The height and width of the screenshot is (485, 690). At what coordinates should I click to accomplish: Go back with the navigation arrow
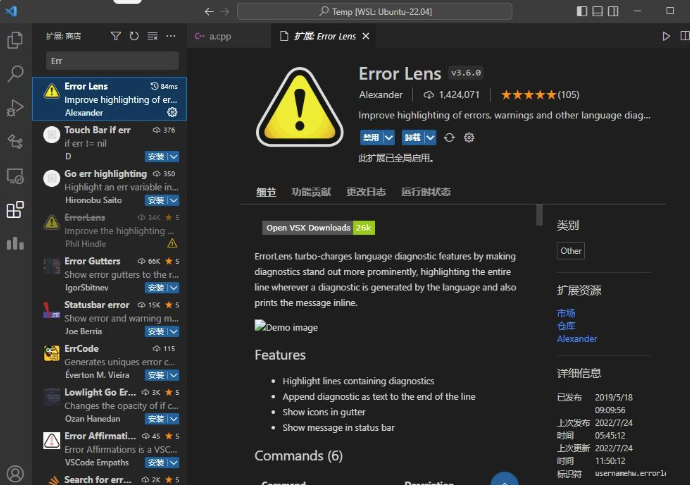point(209,11)
